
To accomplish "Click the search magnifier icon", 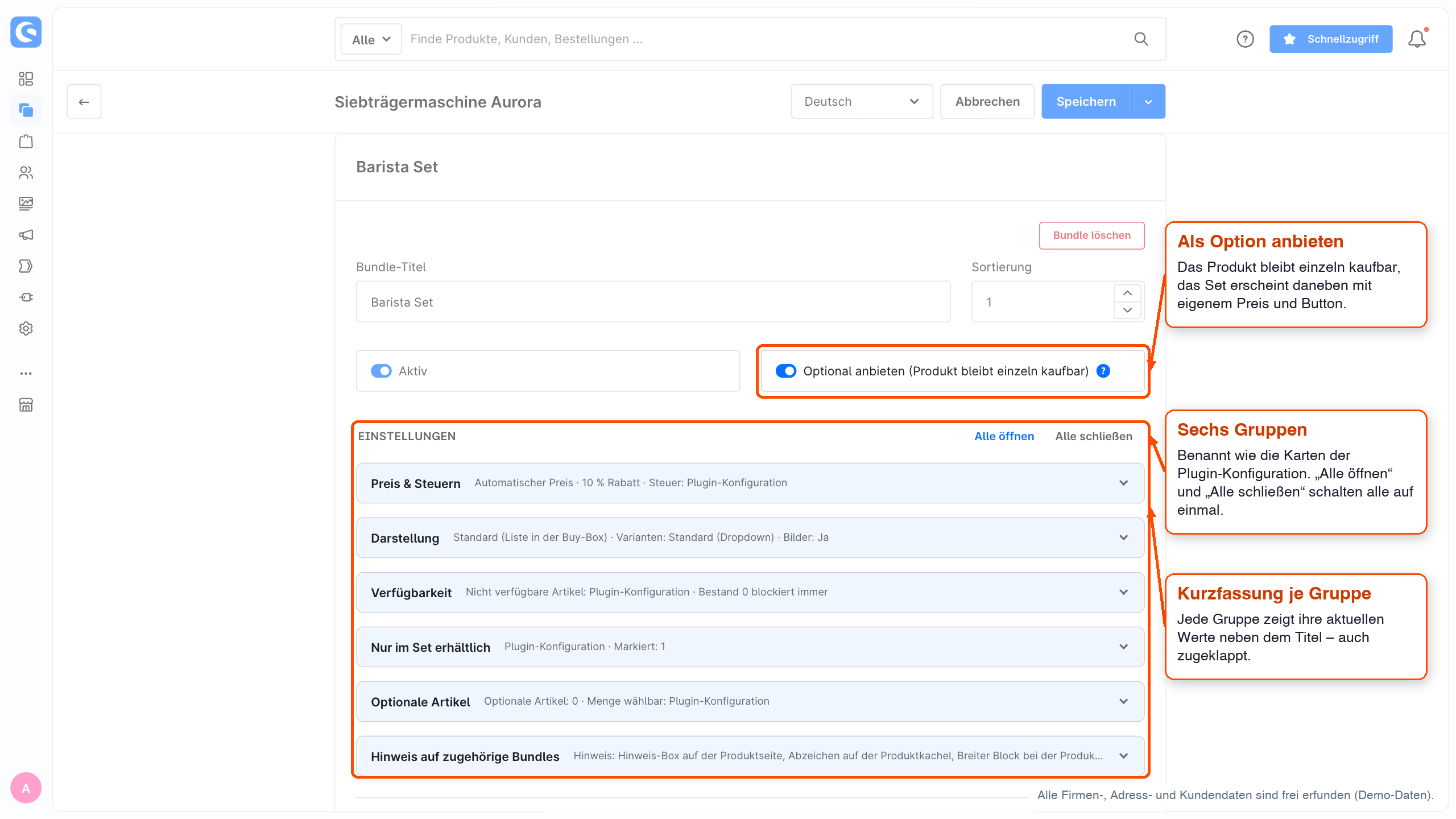I will pyautogui.click(x=1141, y=39).
